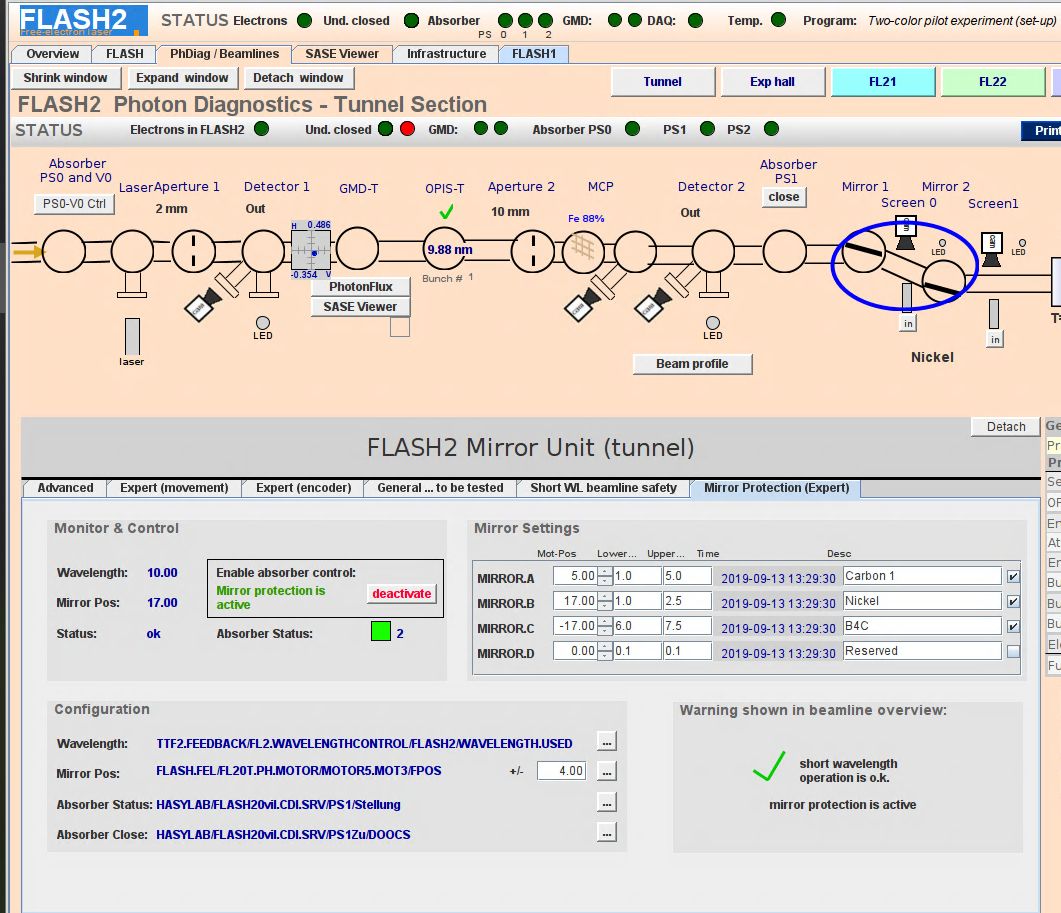The image size is (1061, 913).
Task: Switch to the SASE Viewer tab
Action: tap(342, 53)
